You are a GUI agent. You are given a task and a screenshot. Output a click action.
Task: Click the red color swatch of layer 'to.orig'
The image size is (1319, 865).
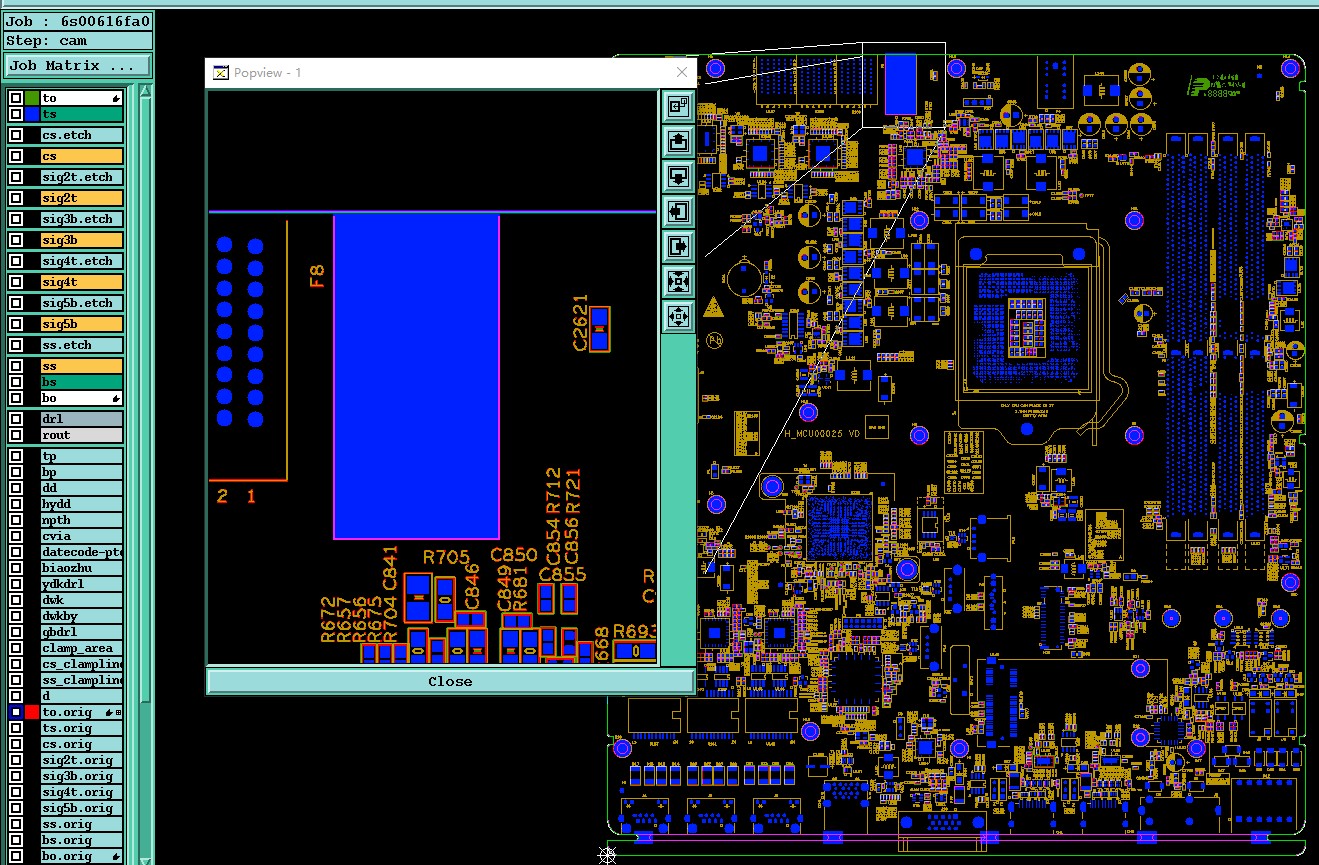(x=32, y=712)
